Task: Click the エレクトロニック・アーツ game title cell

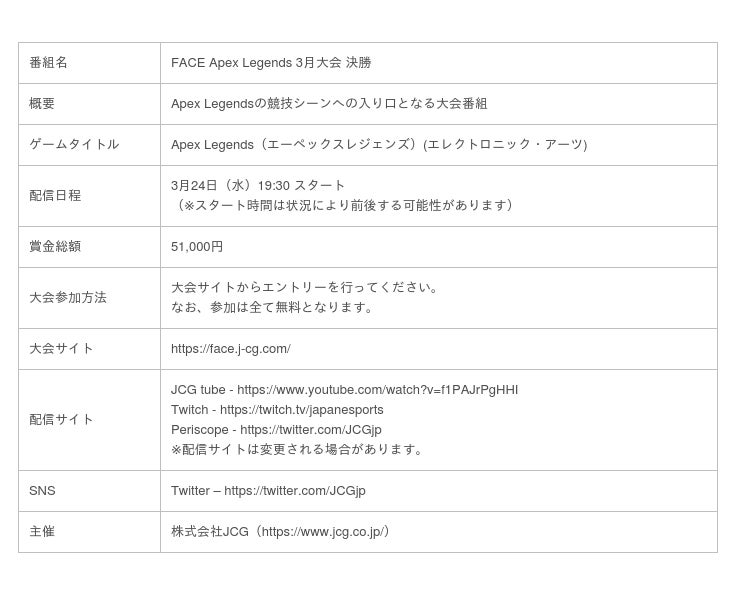Action: (x=505, y=145)
